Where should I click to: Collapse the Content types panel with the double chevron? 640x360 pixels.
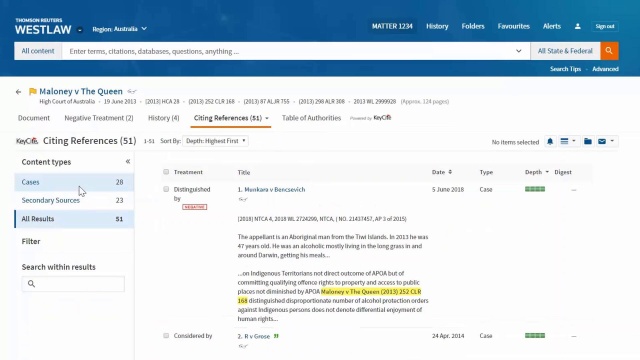coord(128,162)
